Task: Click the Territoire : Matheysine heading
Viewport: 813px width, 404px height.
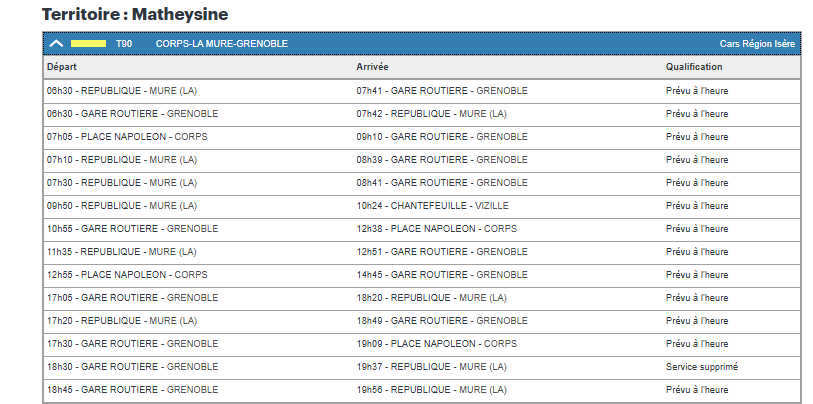Action: 135,15
